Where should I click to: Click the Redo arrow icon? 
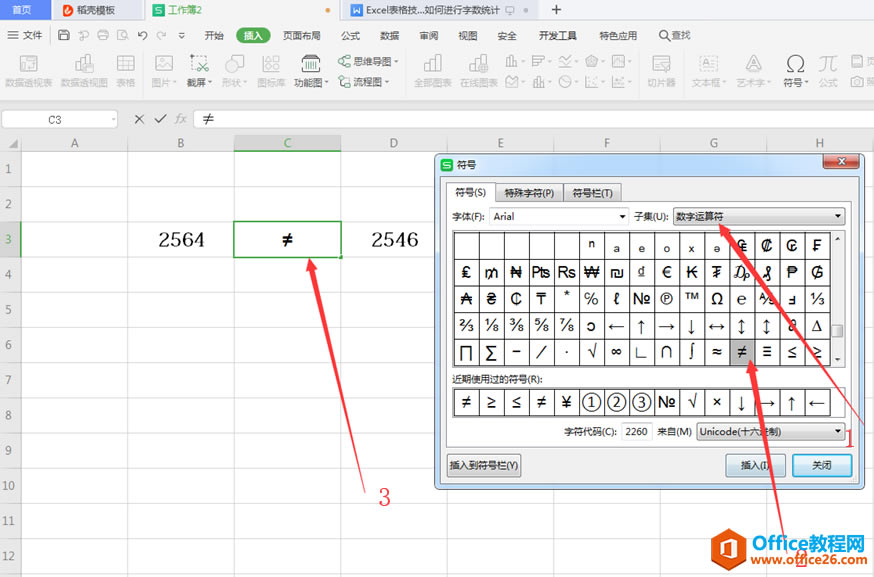161,35
